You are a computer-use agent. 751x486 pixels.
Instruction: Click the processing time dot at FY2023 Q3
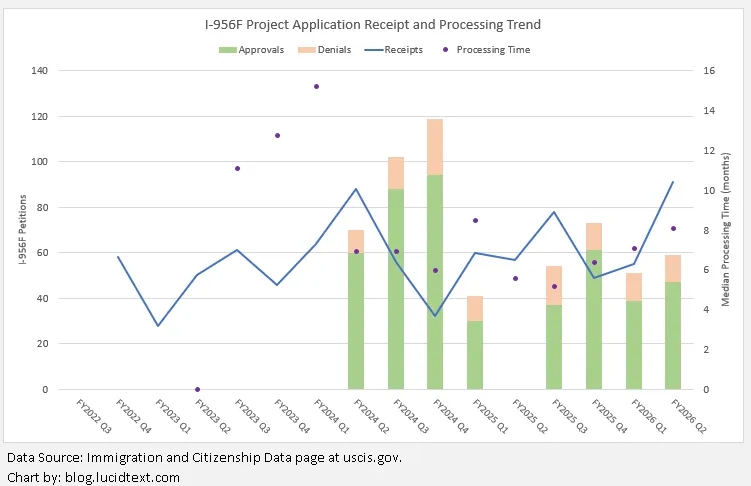pos(238,169)
